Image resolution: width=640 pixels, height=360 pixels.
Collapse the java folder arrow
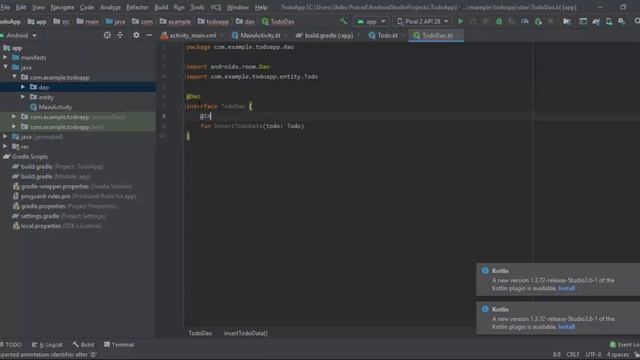click(5, 67)
